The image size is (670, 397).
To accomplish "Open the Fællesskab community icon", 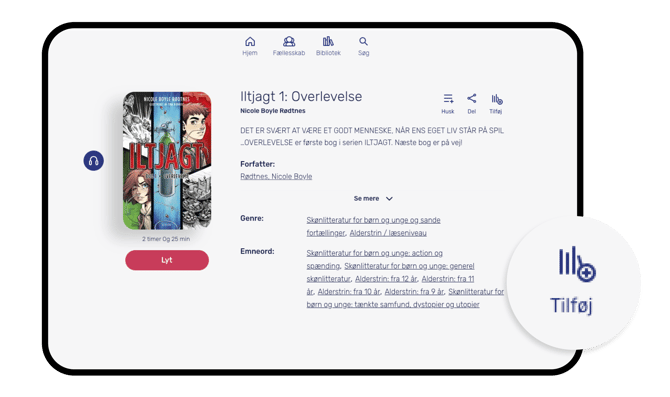I will click(289, 42).
